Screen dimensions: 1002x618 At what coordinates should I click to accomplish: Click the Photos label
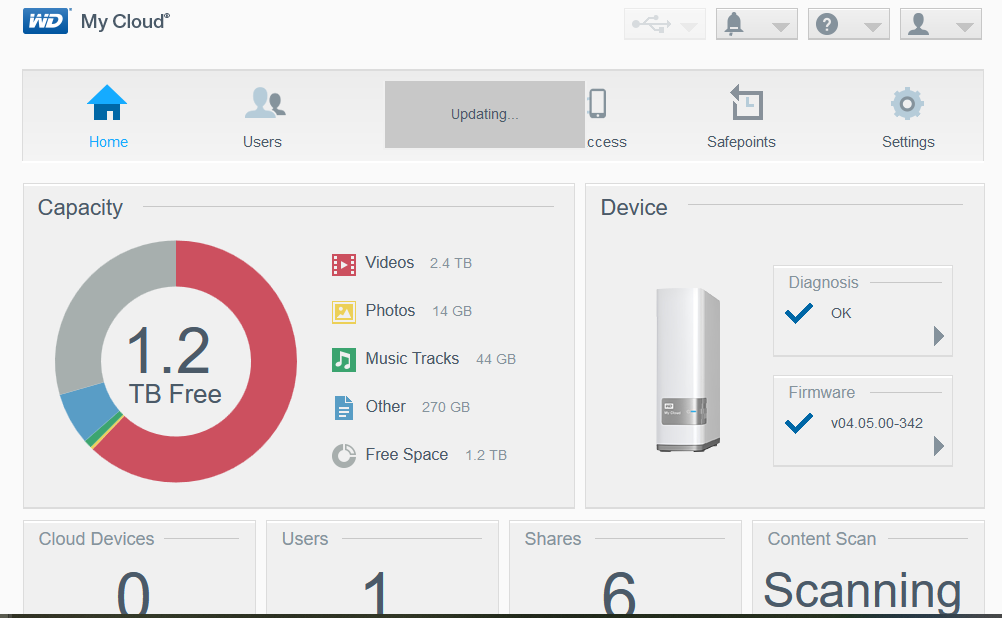click(x=390, y=310)
